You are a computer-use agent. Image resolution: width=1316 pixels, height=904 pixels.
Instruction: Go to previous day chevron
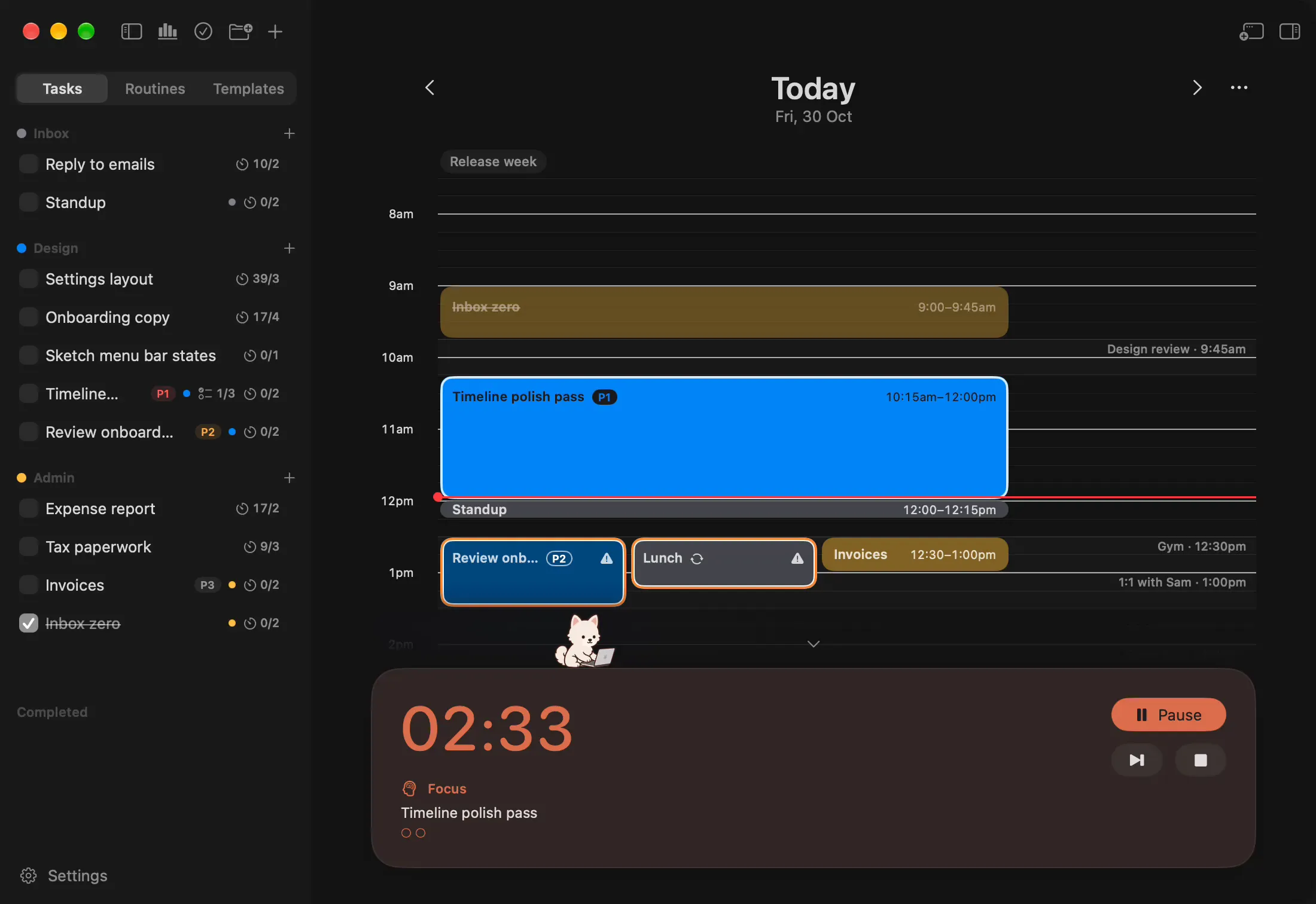click(x=429, y=88)
